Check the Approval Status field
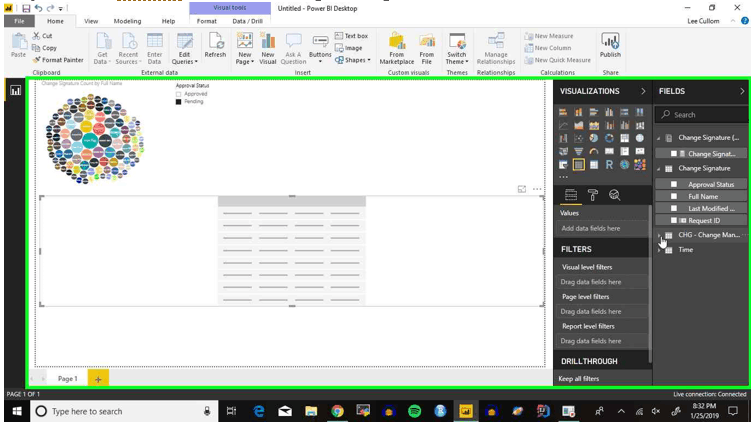The image size is (753, 422). coord(674,184)
